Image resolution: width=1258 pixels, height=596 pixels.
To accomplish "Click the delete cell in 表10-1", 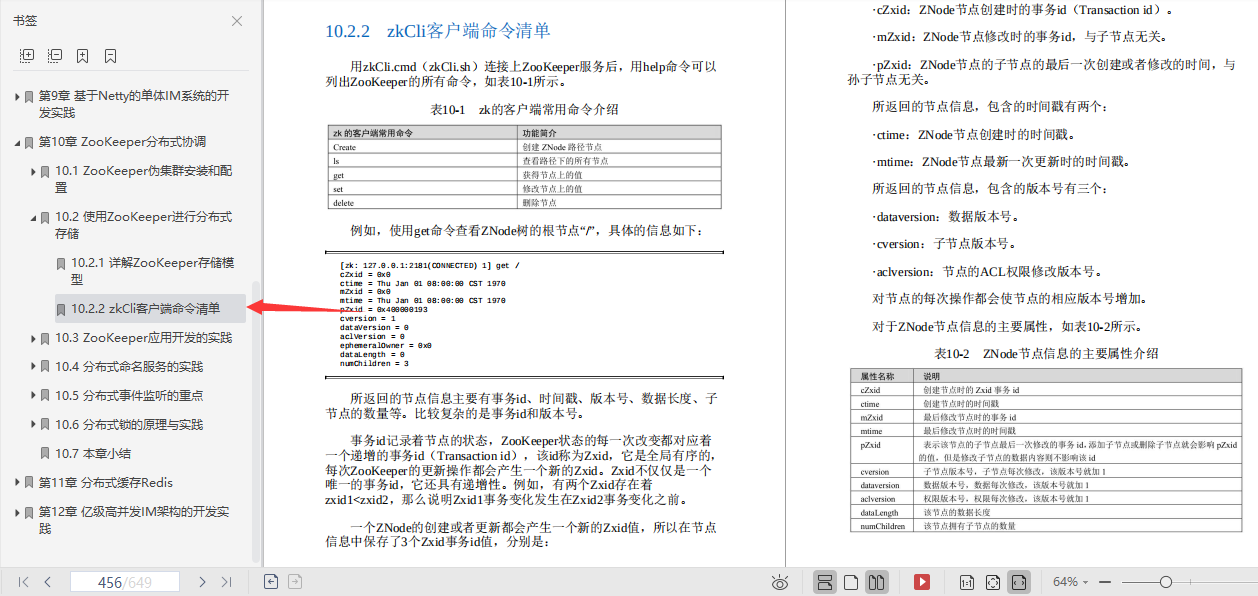I will tap(423, 202).
